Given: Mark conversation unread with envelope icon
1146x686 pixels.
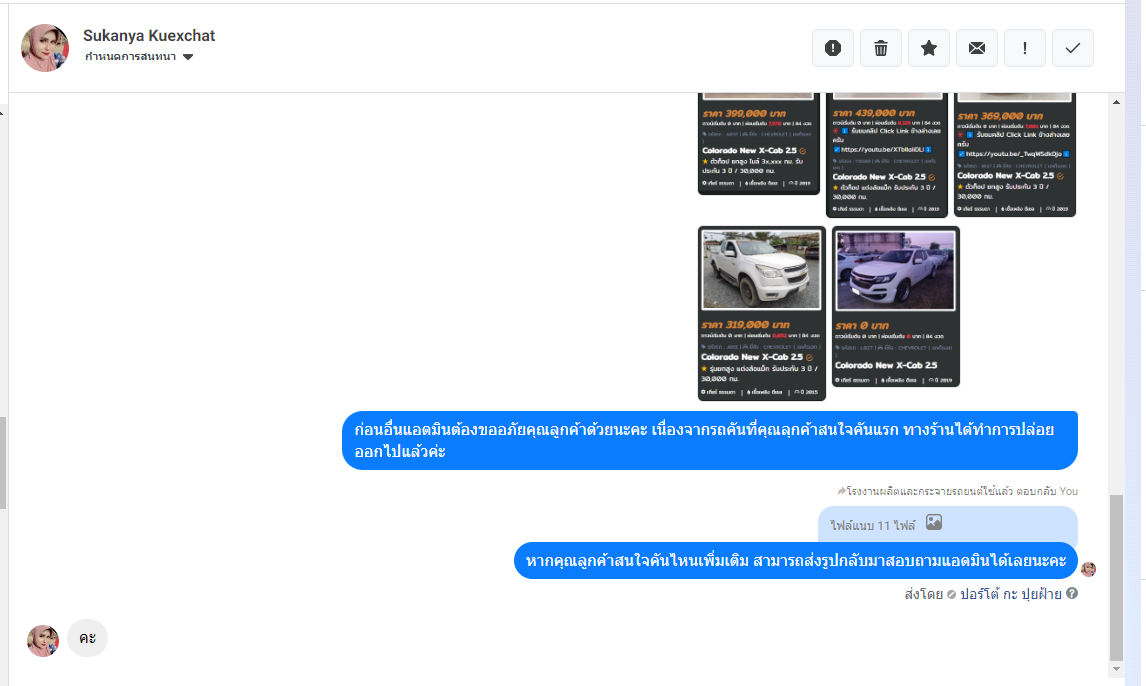Looking at the screenshot, I should 976,48.
